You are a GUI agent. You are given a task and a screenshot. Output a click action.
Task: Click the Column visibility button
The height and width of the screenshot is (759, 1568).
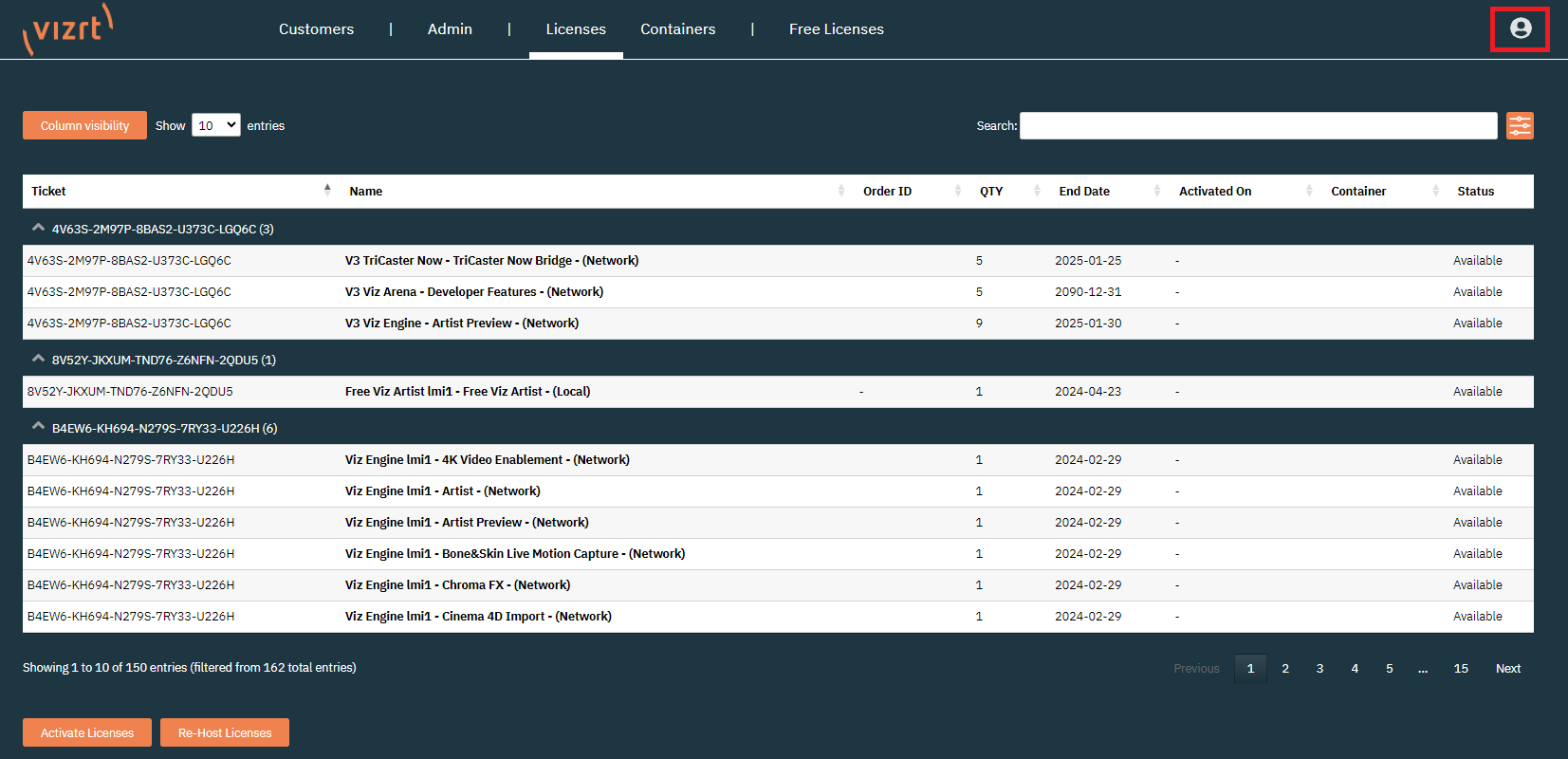84,125
